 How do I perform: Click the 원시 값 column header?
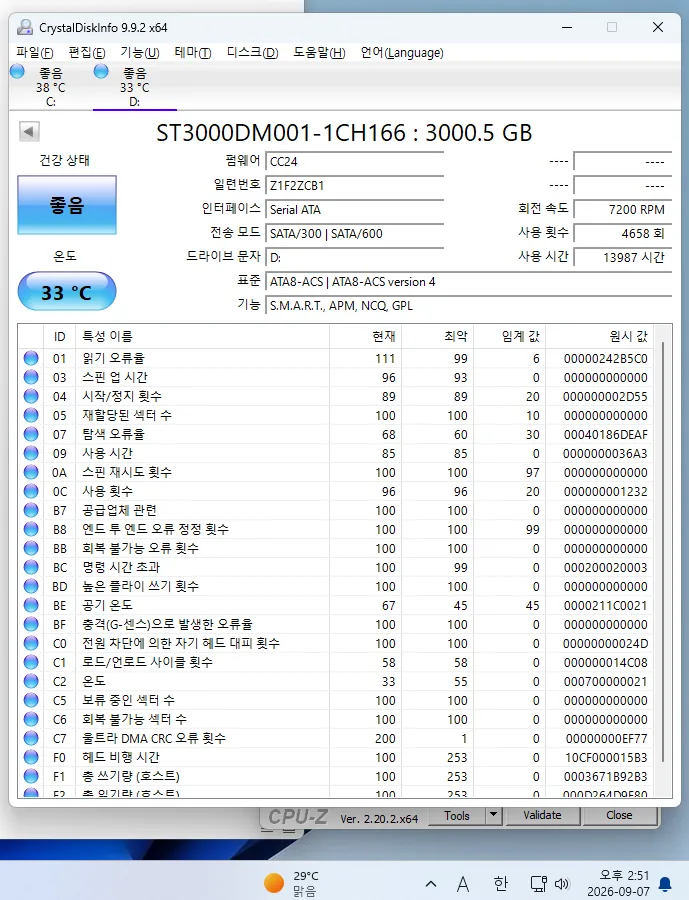tap(599, 336)
